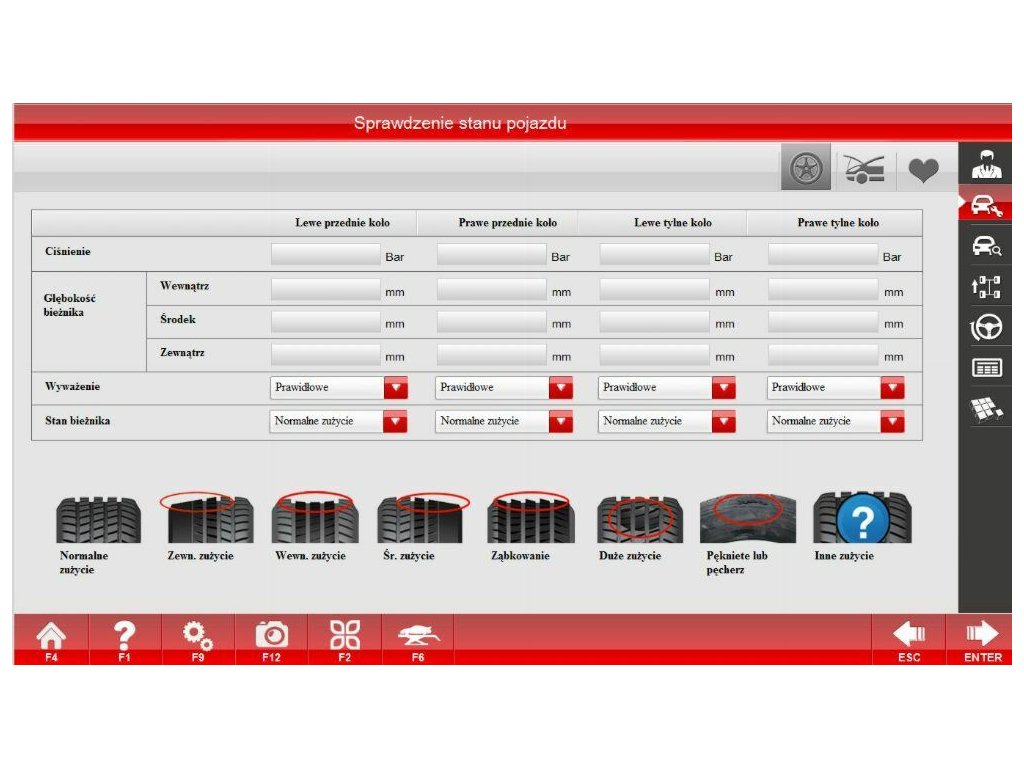Open the wheel and tire check tab

pos(806,167)
